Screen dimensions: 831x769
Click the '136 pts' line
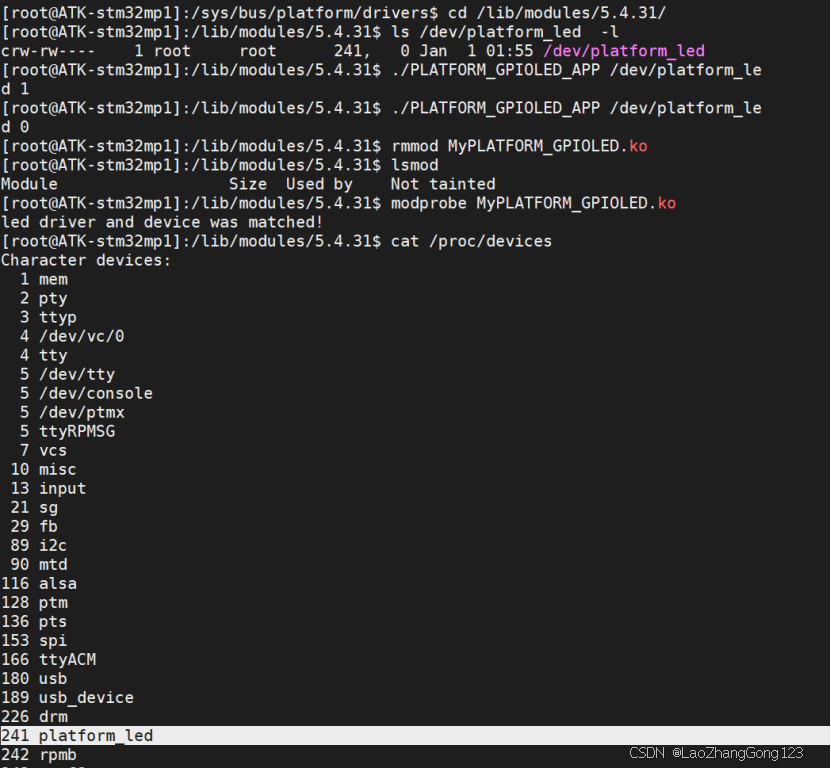(34, 622)
